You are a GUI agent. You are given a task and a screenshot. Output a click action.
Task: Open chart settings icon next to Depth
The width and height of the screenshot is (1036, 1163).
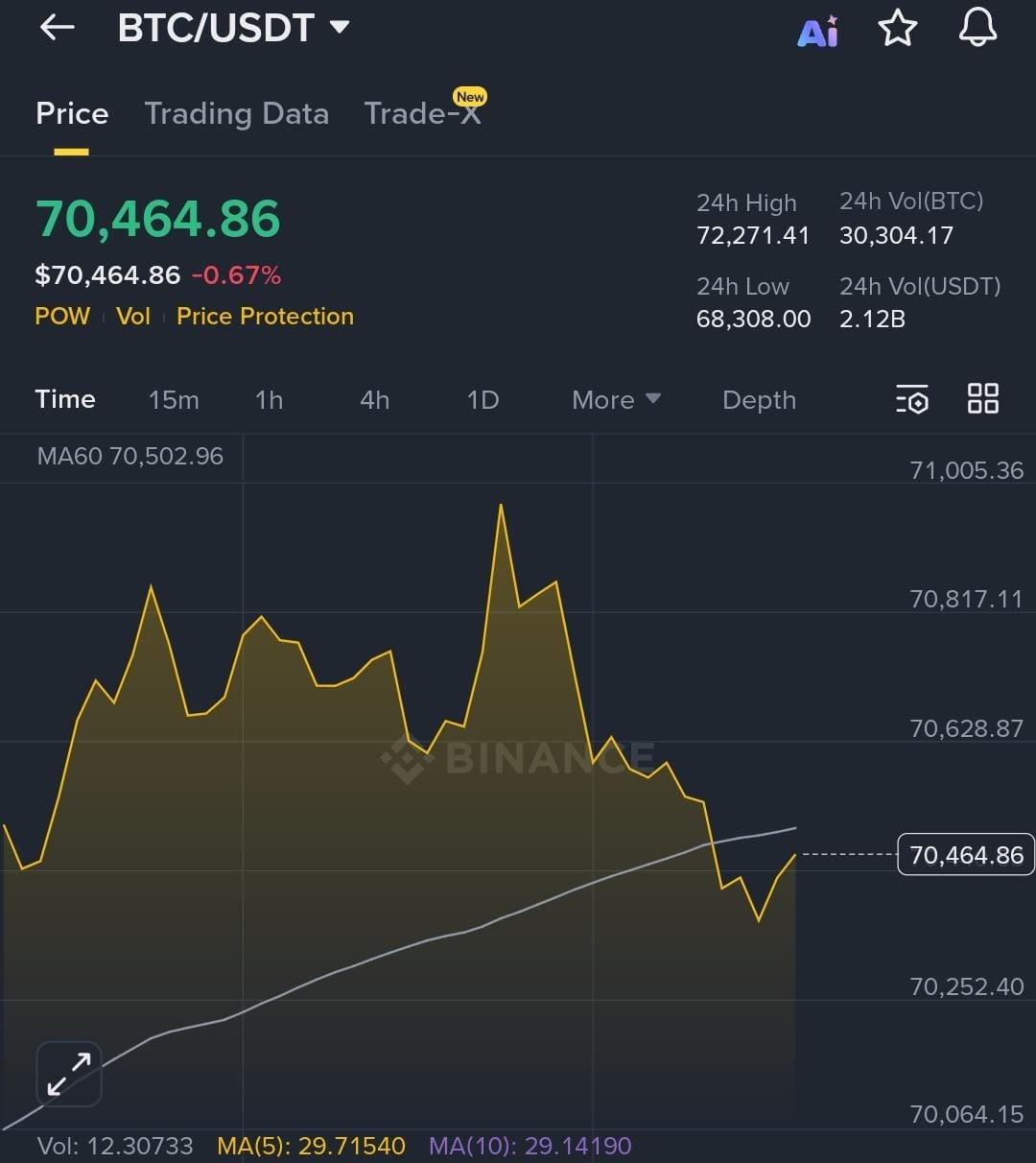point(912,399)
